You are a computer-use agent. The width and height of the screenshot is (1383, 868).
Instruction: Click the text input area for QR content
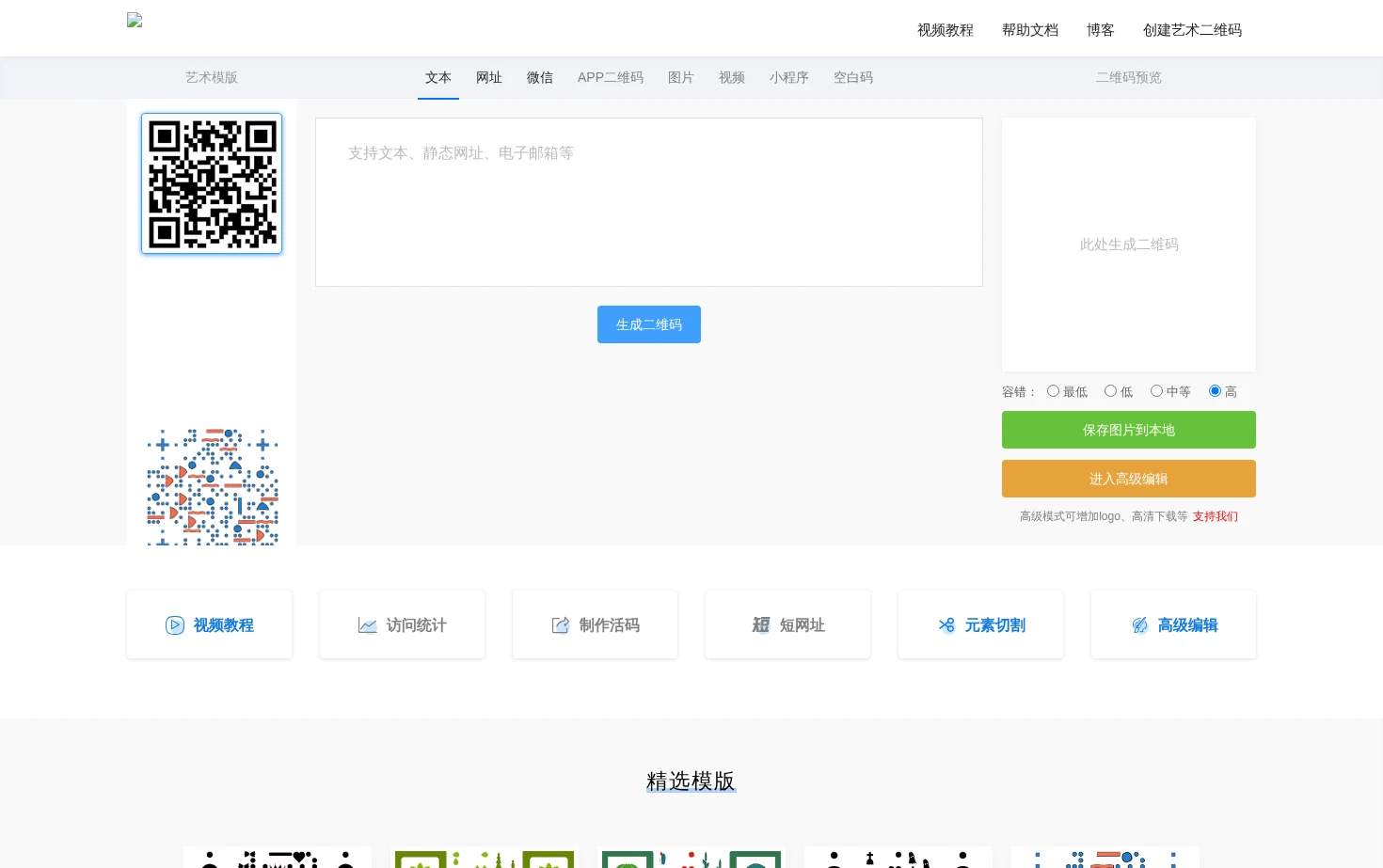(649, 202)
